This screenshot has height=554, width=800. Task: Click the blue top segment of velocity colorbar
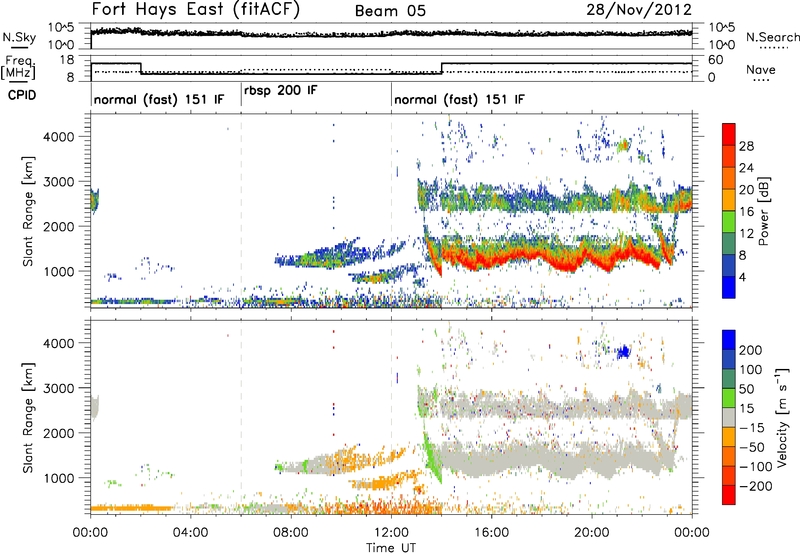coord(729,340)
